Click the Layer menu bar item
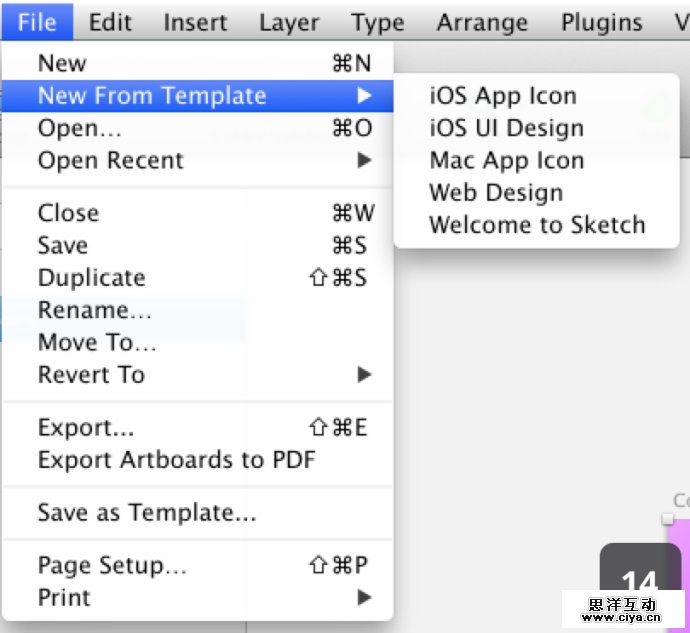The image size is (690, 633). click(288, 21)
